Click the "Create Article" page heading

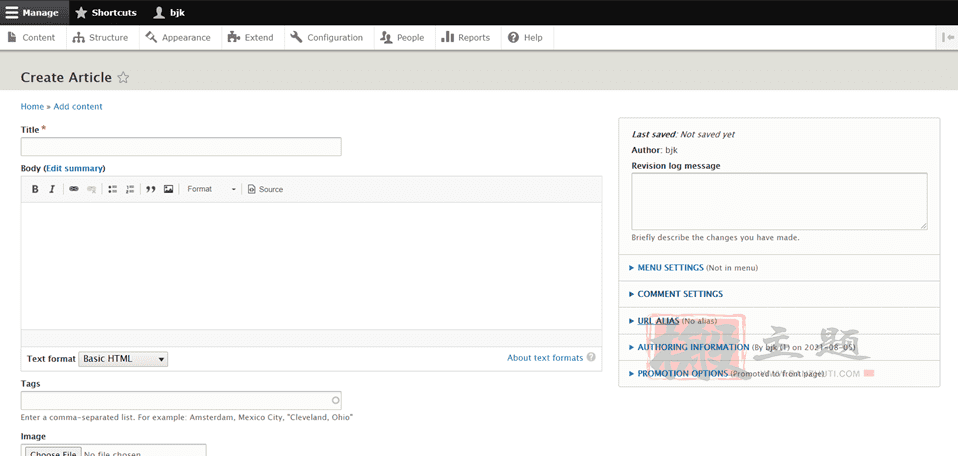[66, 78]
